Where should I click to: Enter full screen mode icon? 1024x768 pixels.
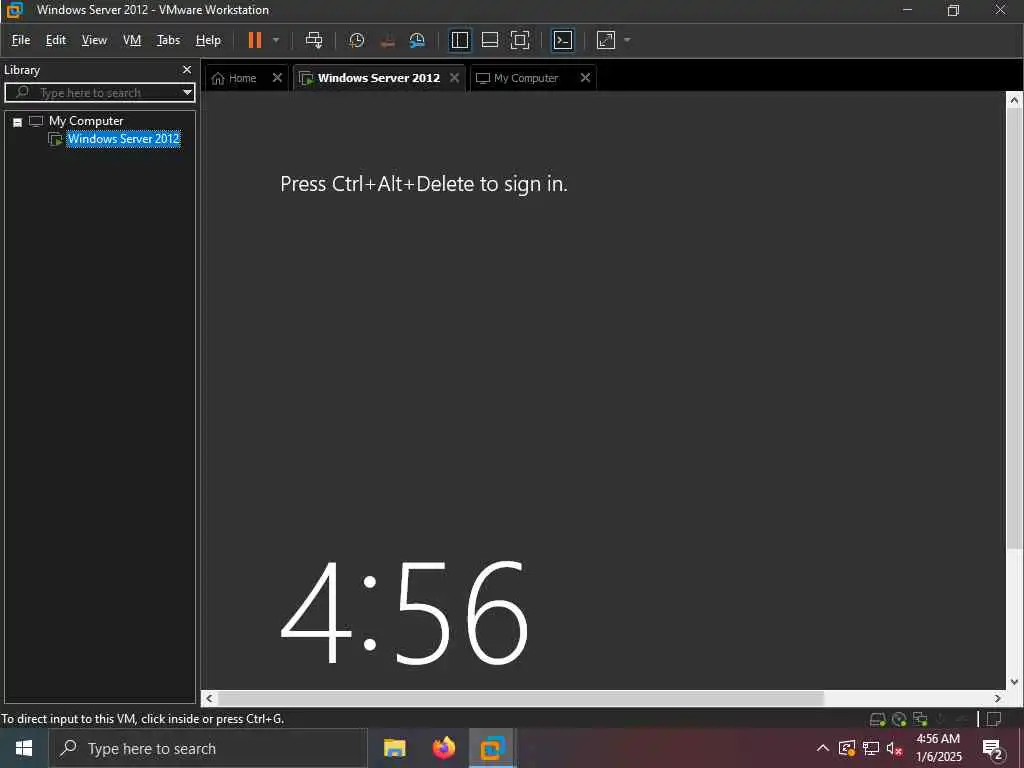[x=520, y=40]
